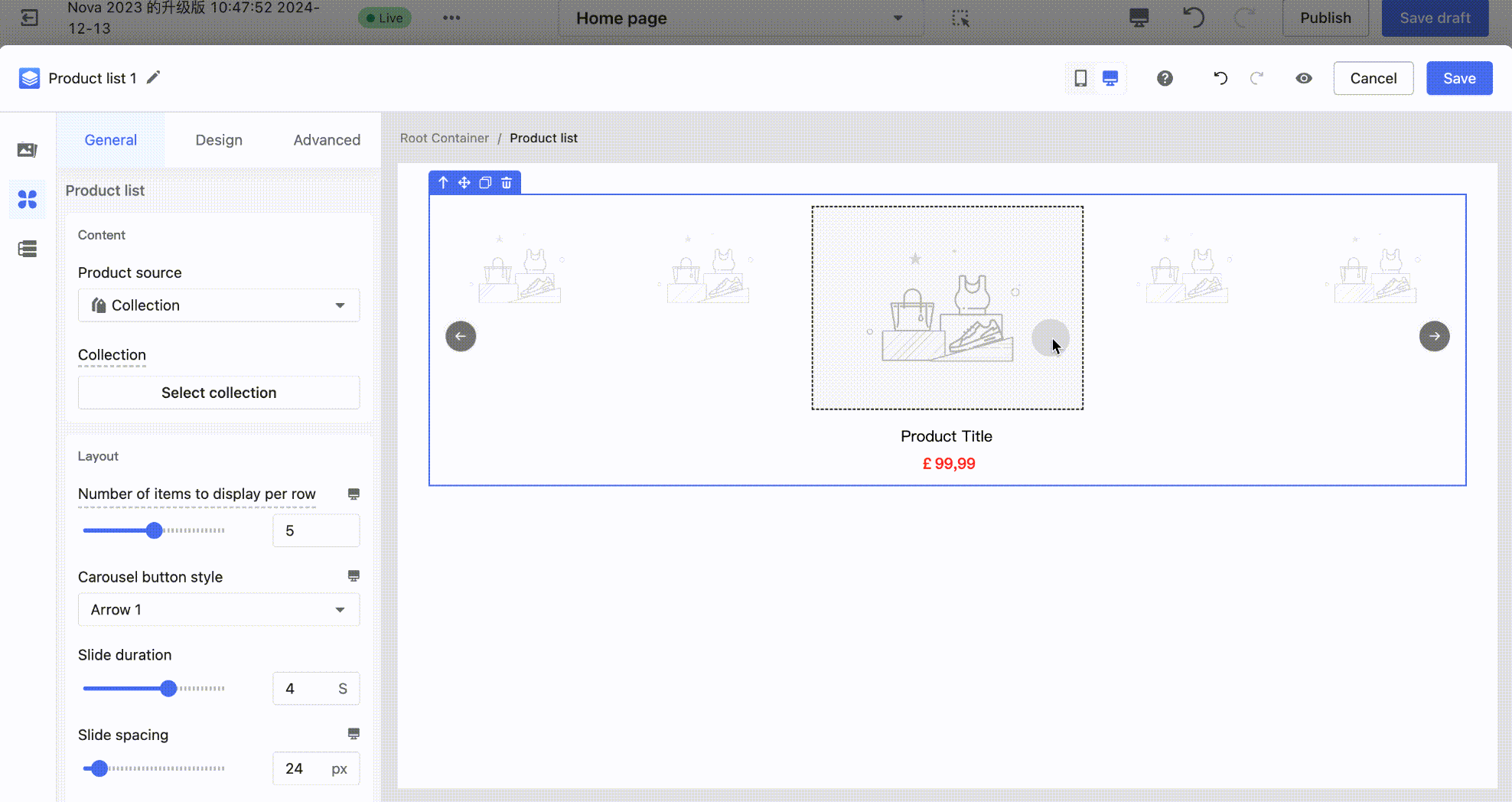
Task: Open the layers list icon in sidebar
Action: pyautogui.click(x=28, y=249)
